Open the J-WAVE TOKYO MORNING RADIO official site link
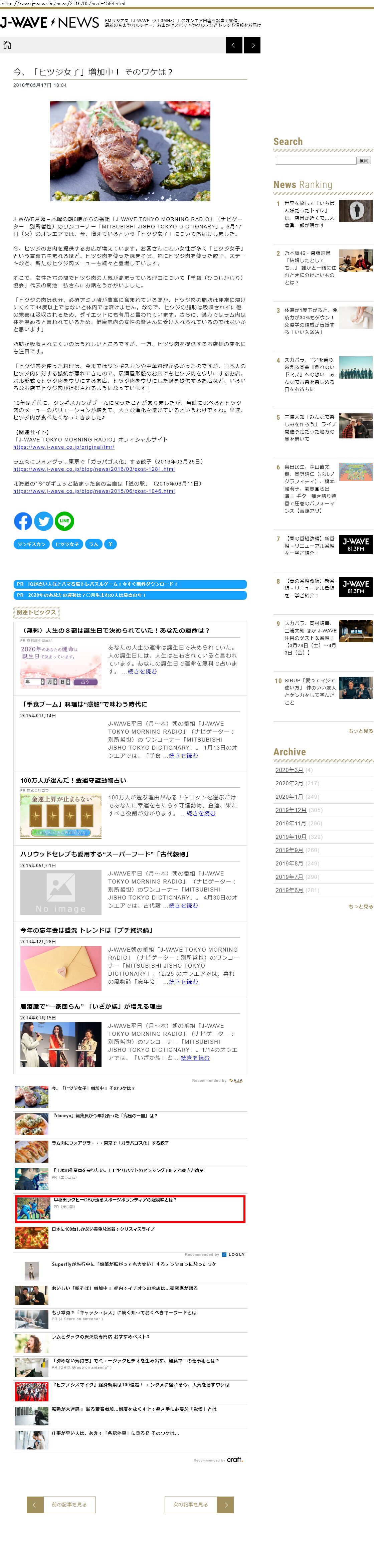This screenshot has width=374, height=1568. [x=64, y=447]
